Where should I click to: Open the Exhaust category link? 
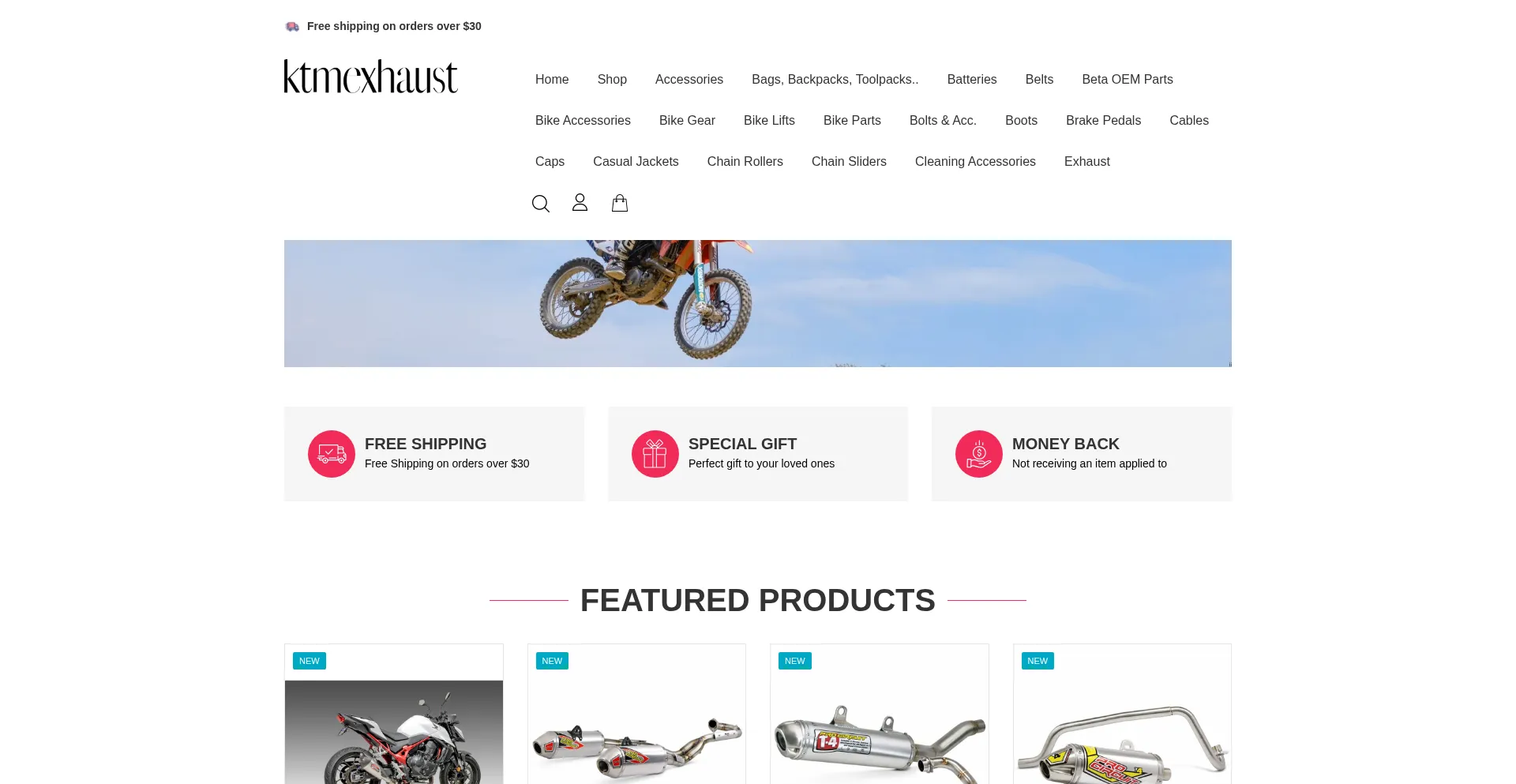tap(1087, 161)
